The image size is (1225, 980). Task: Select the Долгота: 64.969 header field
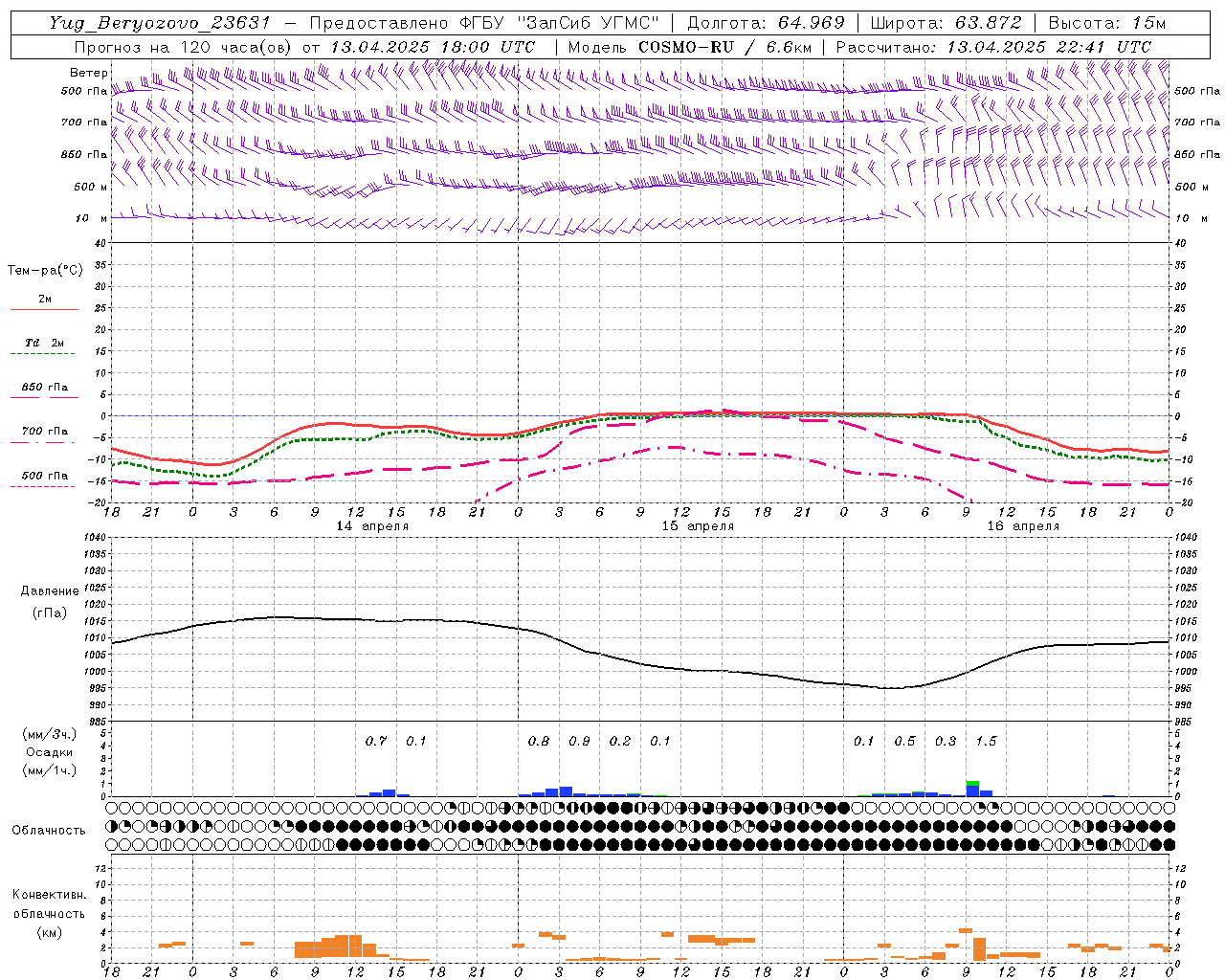[x=766, y=23]
